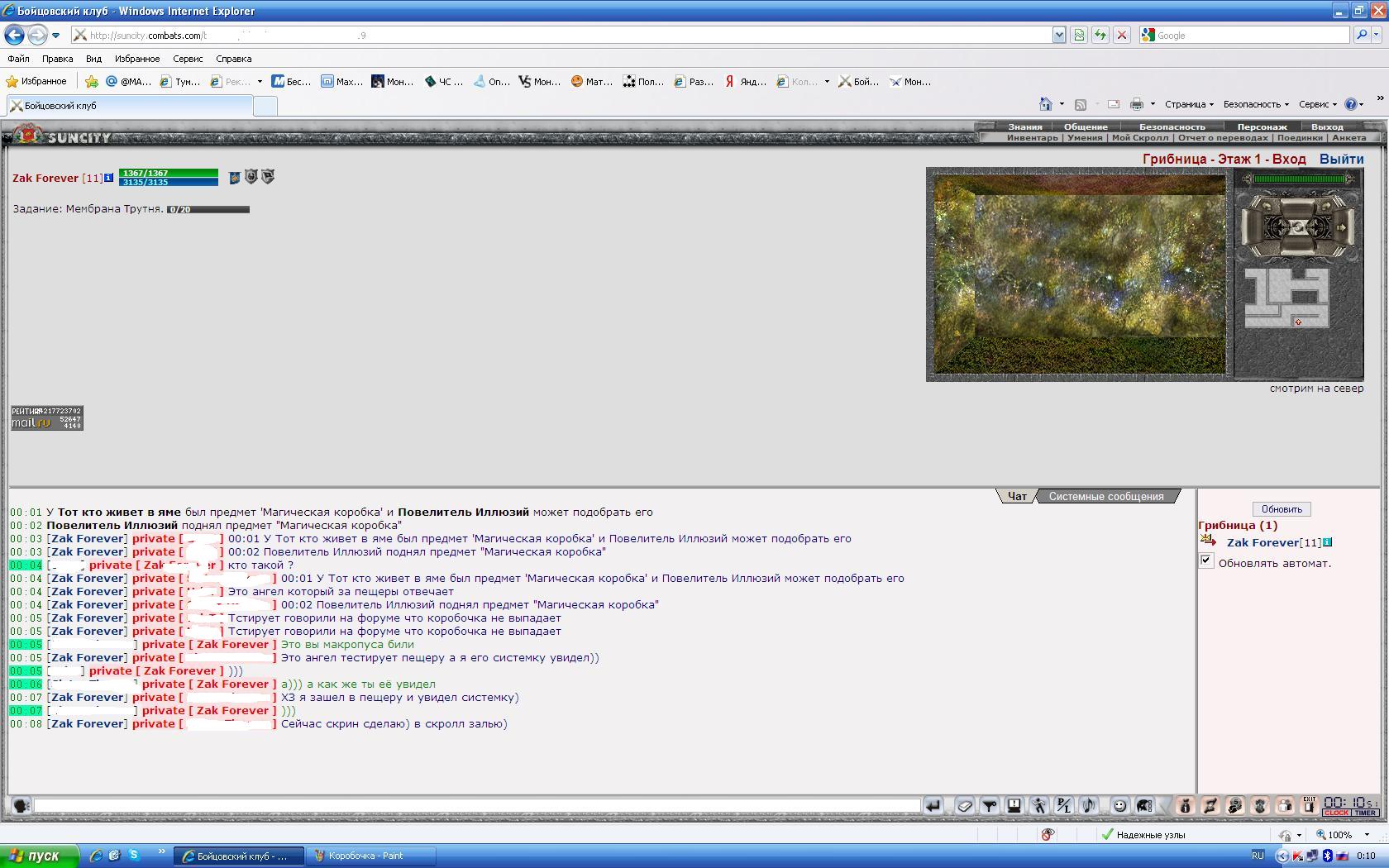This screenshot has width=1389, height=868.
Task: Open the 'Знания' game menu
Action: click(x=1024, y=126)
